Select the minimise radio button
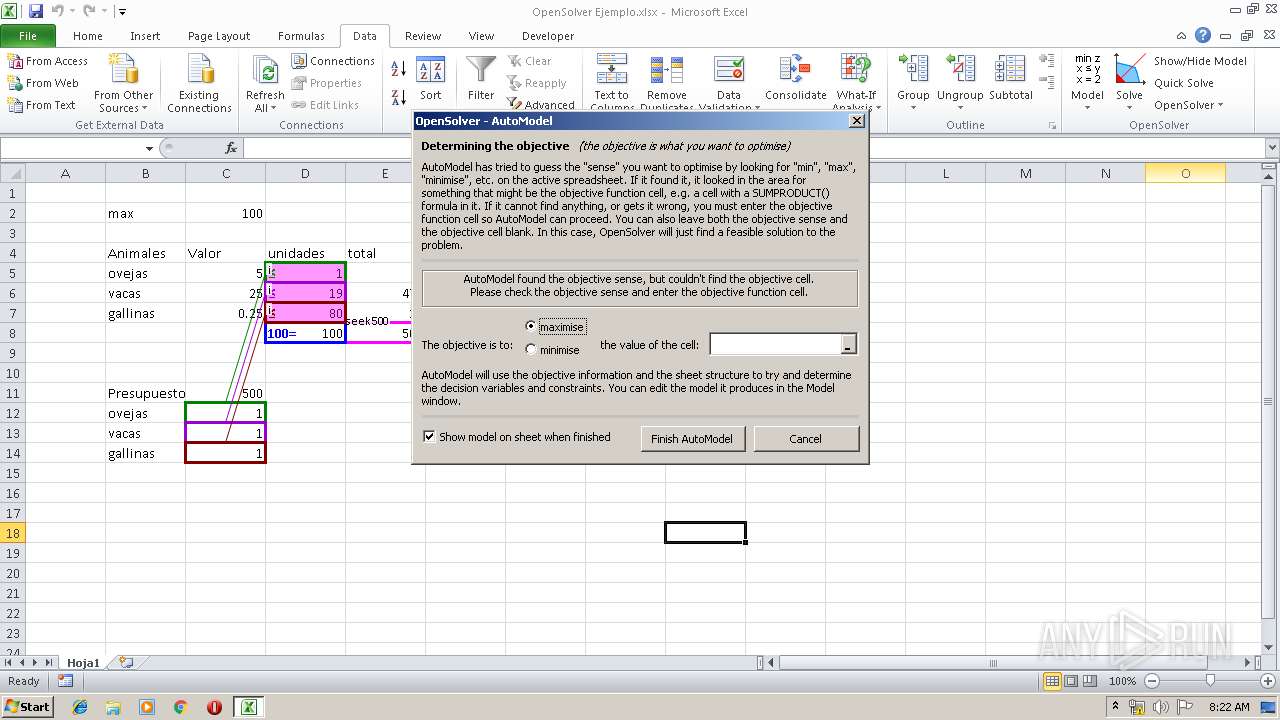This screenshot has width=1280, height=720. 531,350
